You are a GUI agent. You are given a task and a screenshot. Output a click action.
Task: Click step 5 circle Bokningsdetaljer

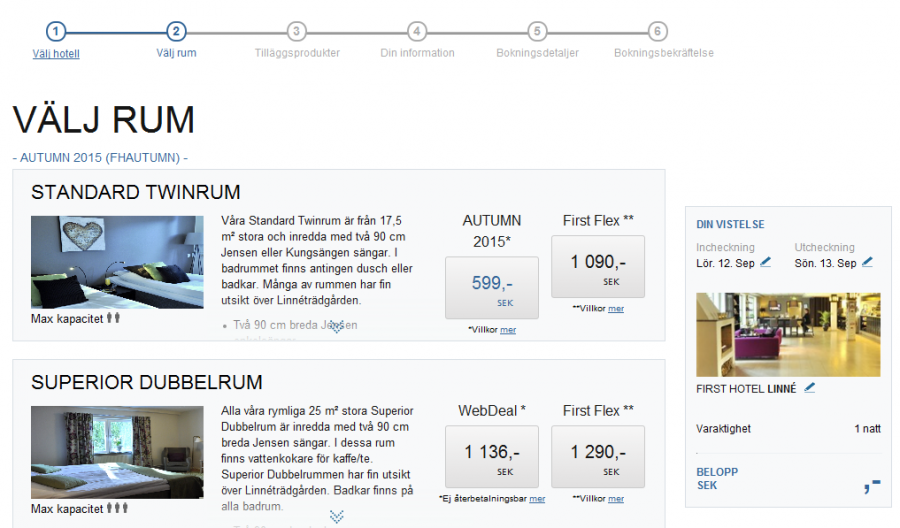(x=537, y=32)
